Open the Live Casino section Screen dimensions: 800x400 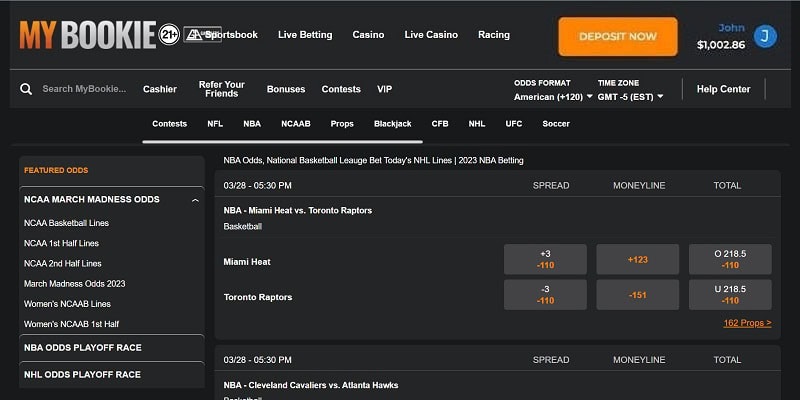pyautogui.click(x=431, y=35)
